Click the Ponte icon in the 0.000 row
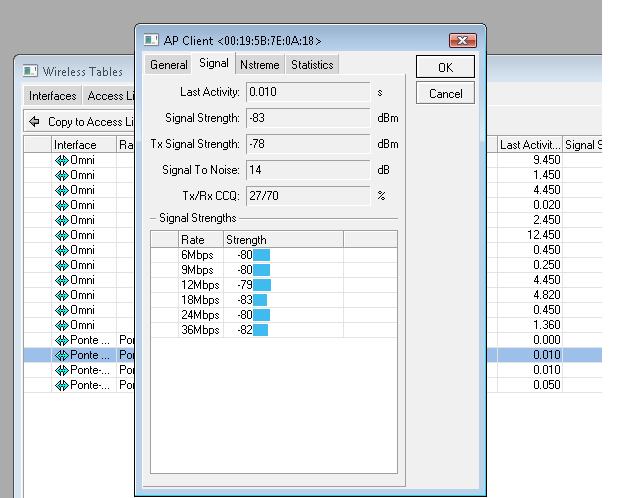Screen dimensions: 640x498 61,340
